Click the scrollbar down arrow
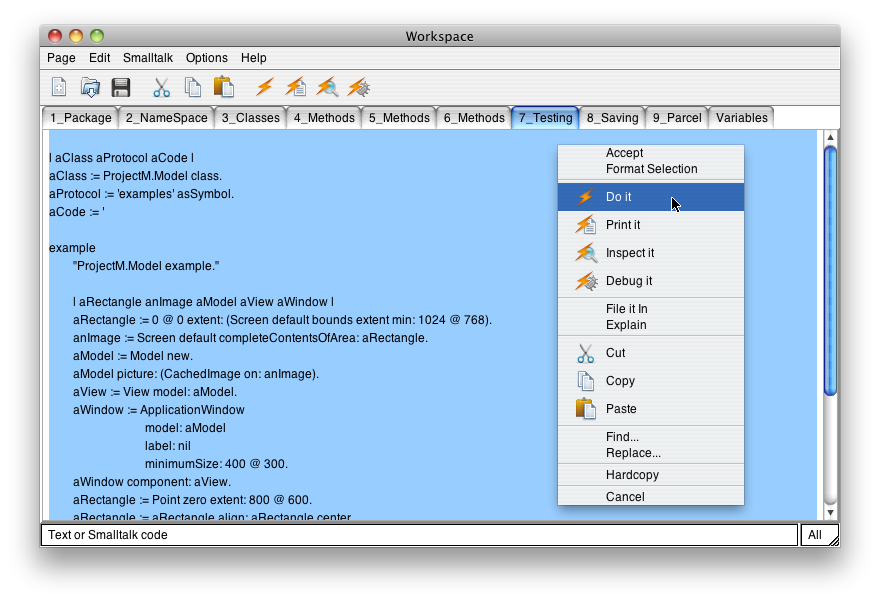The height and width of the screenshot is (602, 880). point(831,513)
